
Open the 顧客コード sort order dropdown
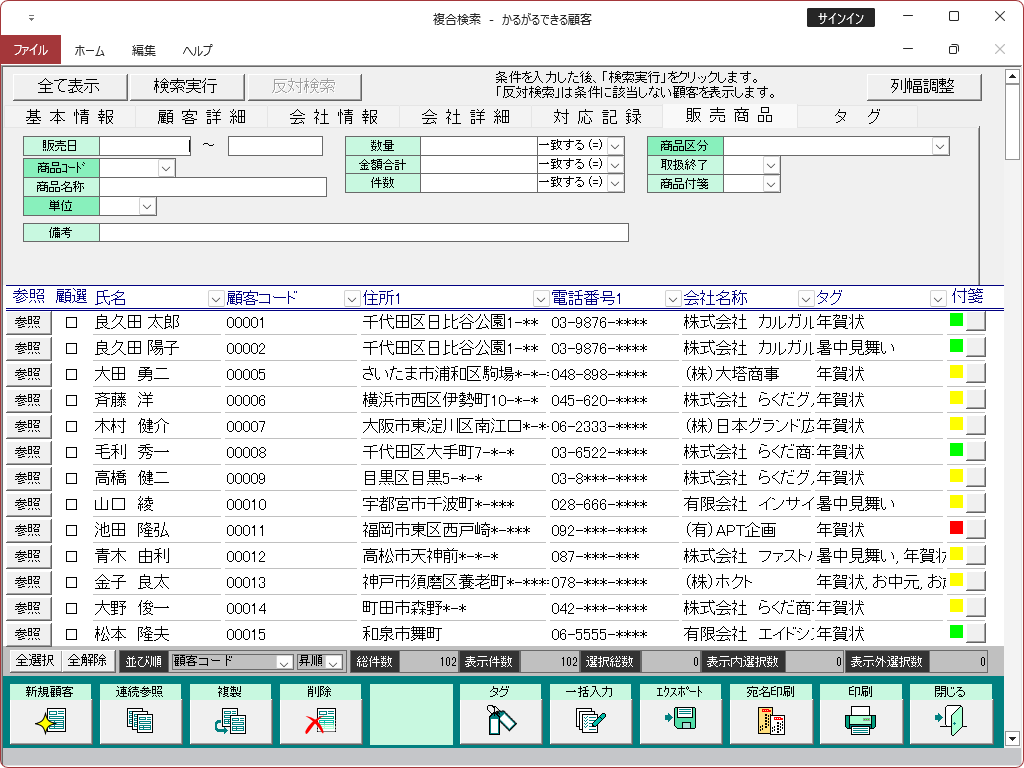coord(284,662)
